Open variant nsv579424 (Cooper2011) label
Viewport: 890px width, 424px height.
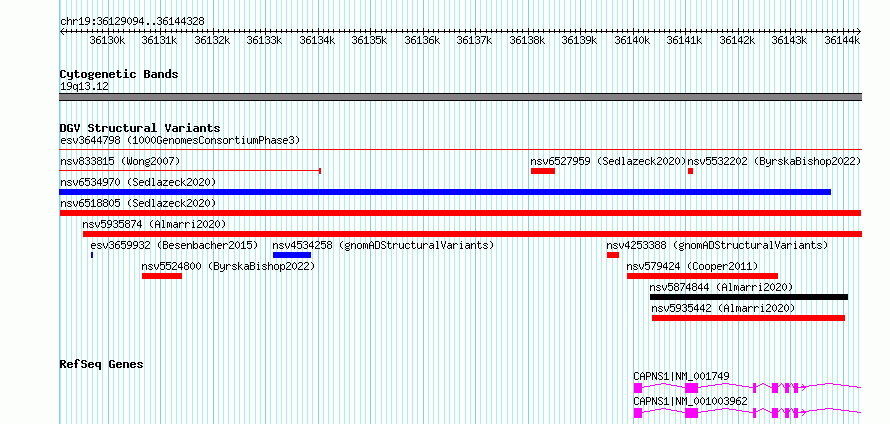point(692,266)
